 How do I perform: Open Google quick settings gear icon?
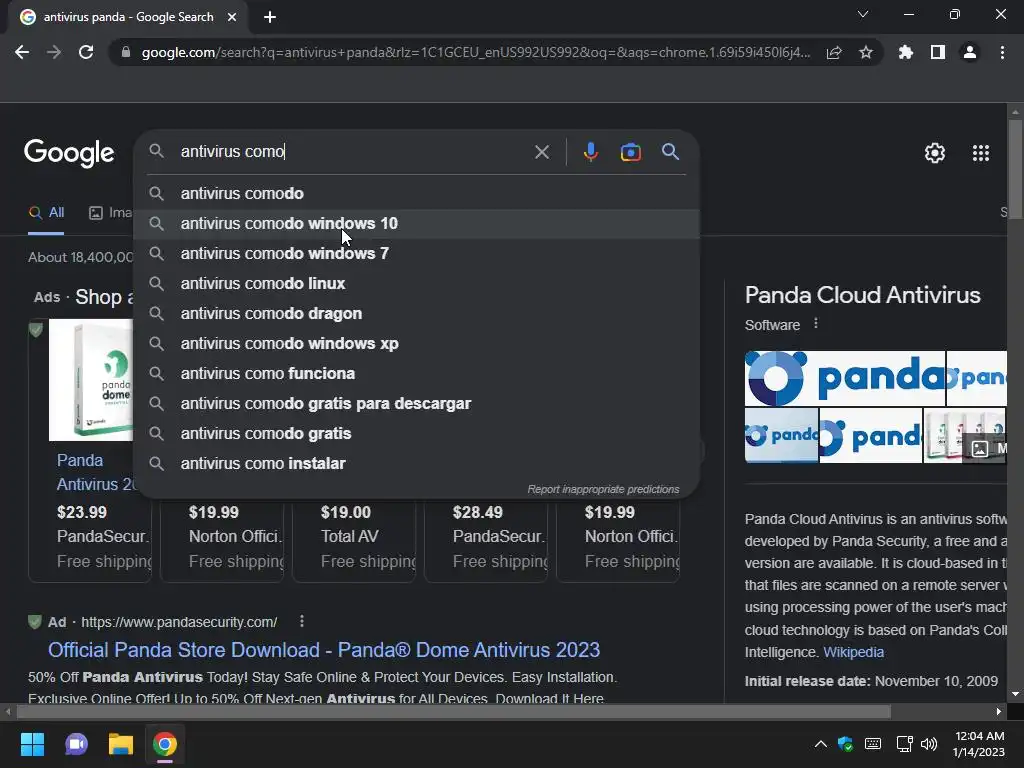(935, 153)
